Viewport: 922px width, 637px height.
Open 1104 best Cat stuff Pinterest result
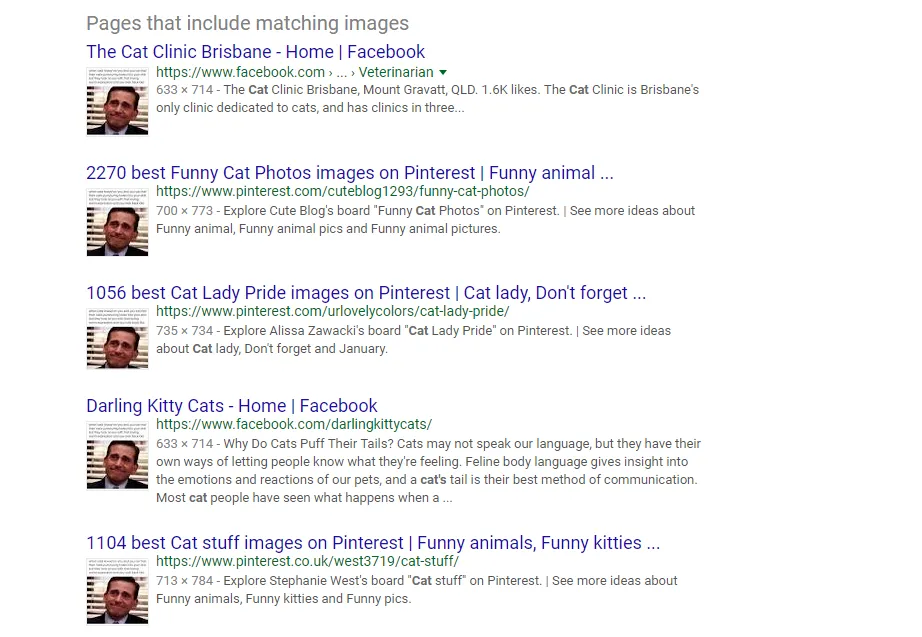coord(373,543)
